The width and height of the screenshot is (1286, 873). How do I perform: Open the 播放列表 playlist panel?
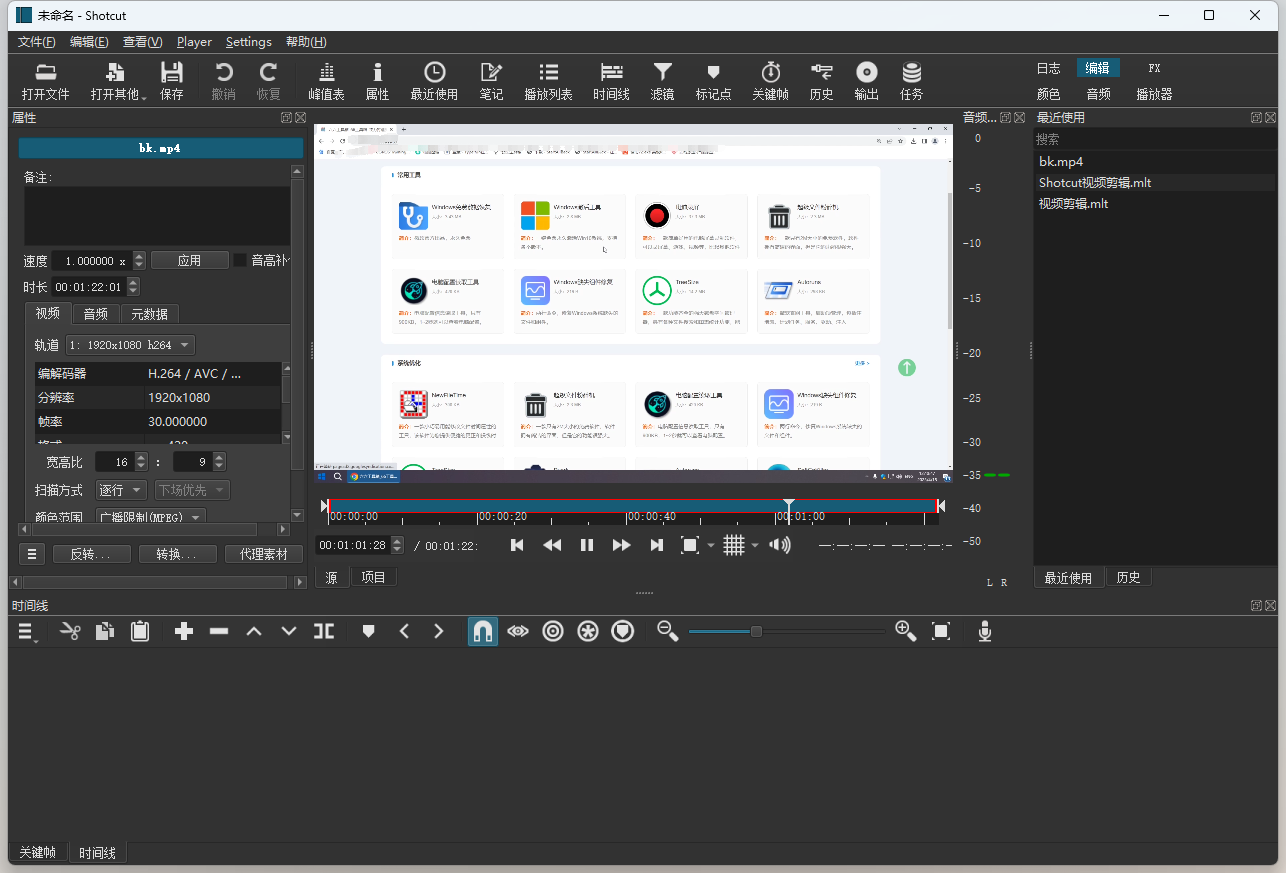[x=548, y=81]
